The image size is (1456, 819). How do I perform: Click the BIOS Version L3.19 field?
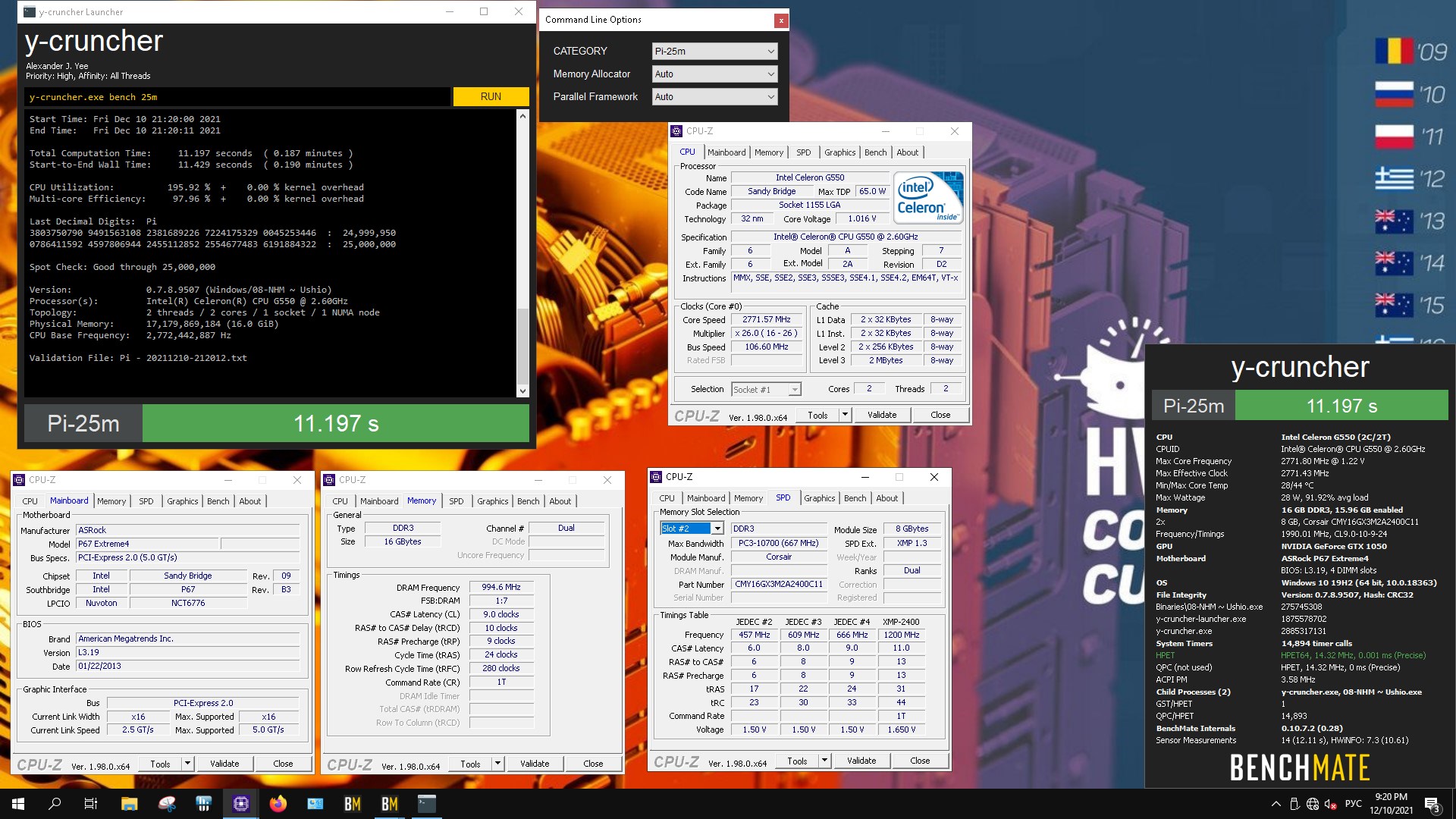click(188, 652)
